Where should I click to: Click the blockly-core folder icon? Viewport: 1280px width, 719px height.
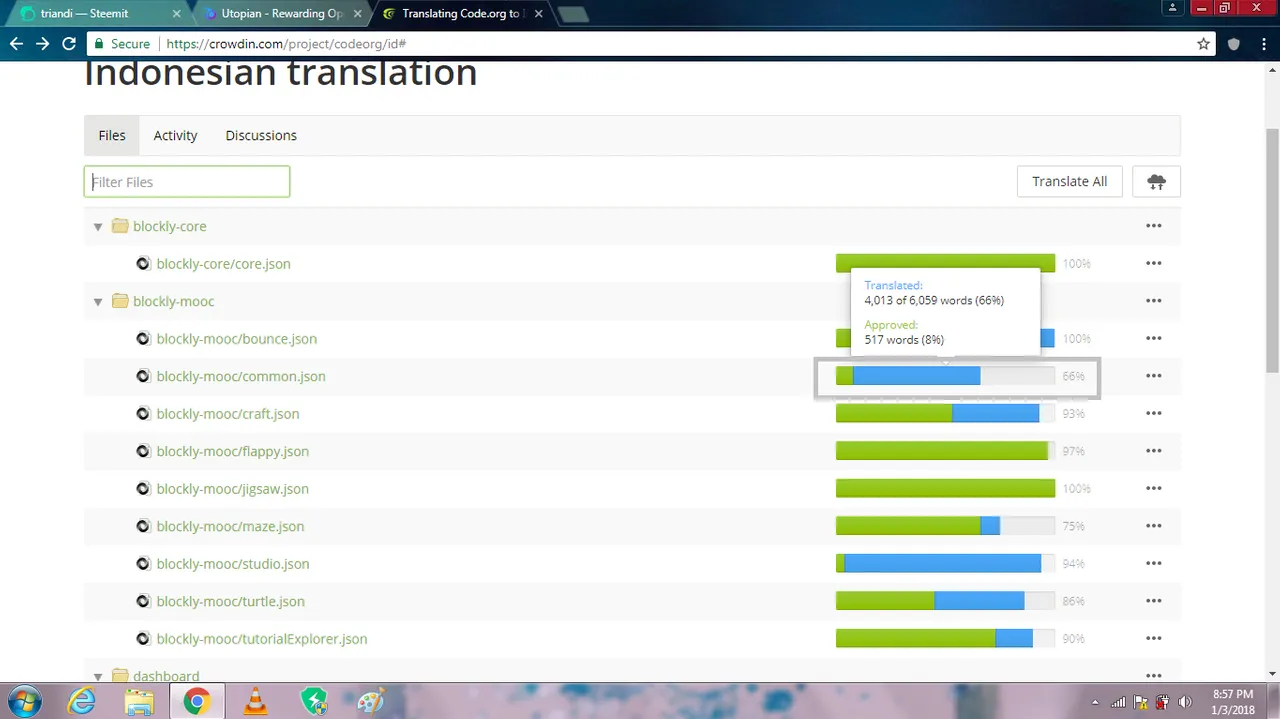(120, 226)
